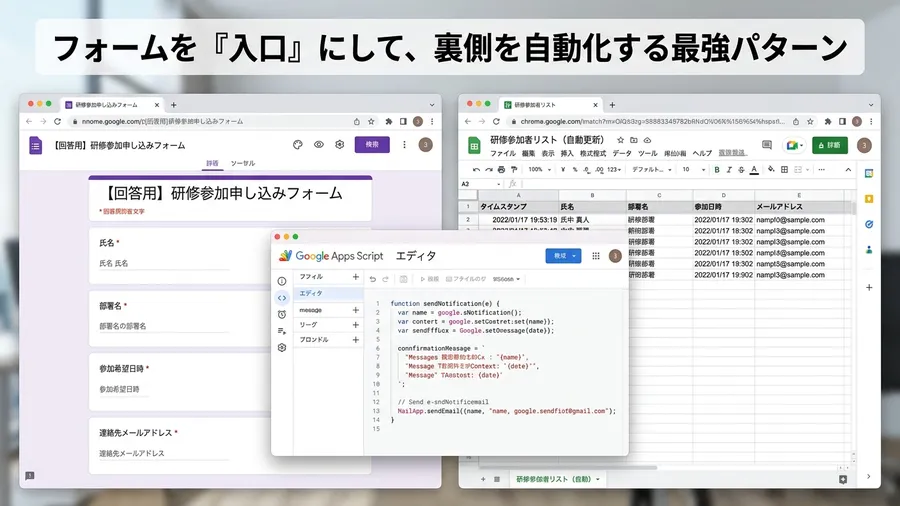Viewport: 900px width, 506px height.
Task: Toggle bold formatting in Sheets toolbar
Action: [717, 170]
